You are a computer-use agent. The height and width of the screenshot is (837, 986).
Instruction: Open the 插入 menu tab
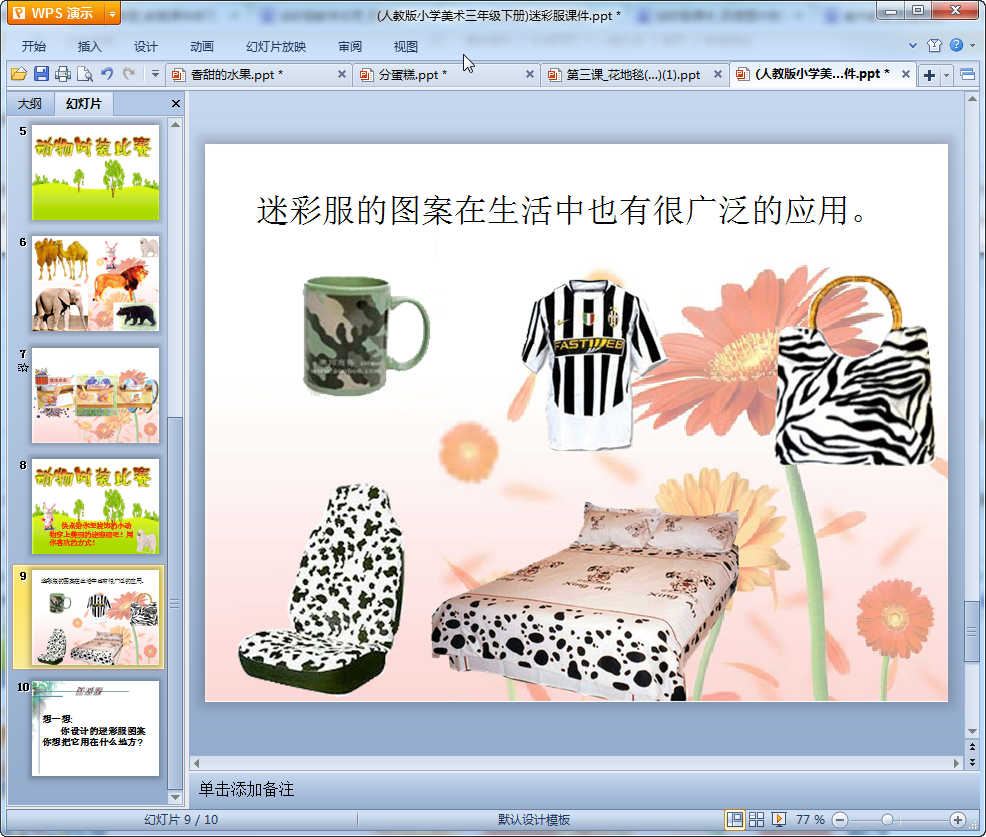(x=90, y=47)
